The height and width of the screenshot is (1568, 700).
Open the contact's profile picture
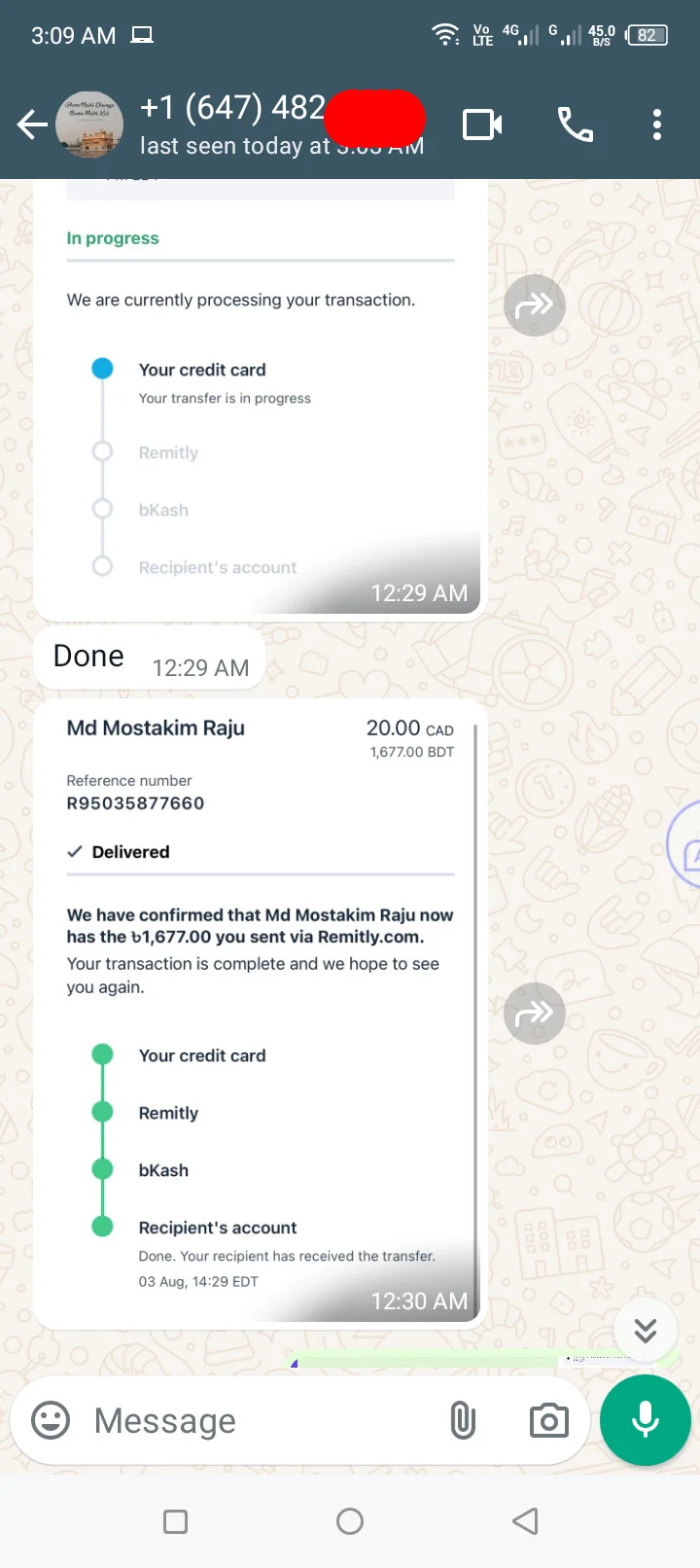click(89, 125)
